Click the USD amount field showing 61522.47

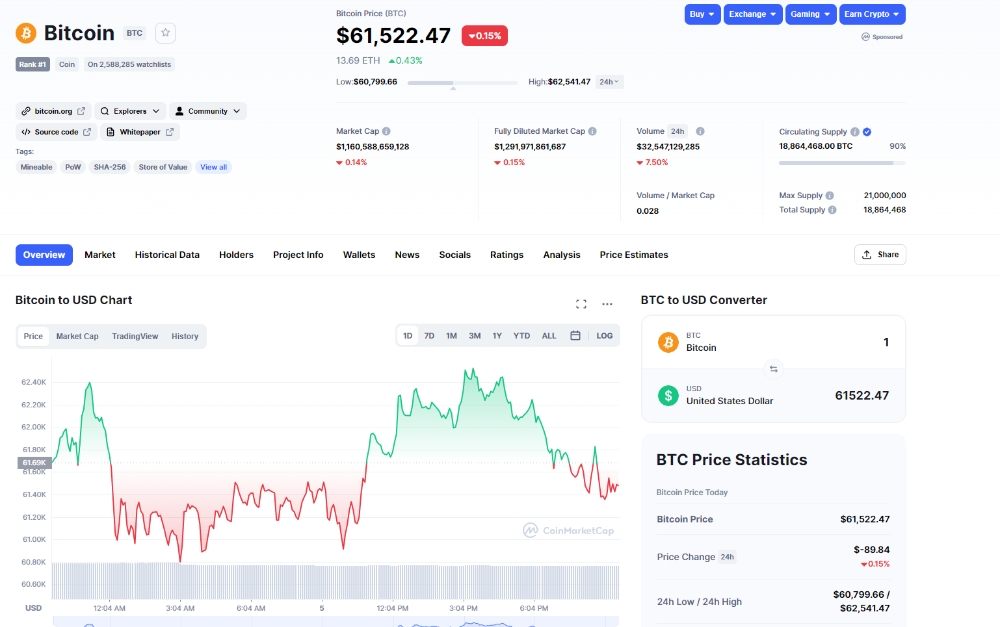pyautogui.click(x=862, y=395)
